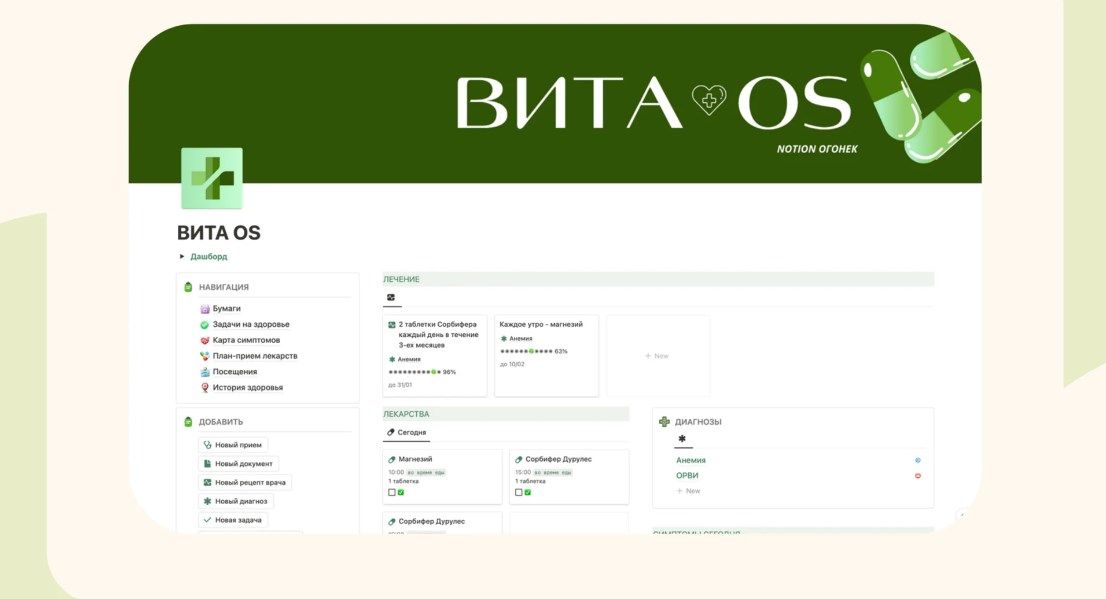
Task: Click the icon on 2 таблетки Сорбифера card
Action: click(392, 325)
